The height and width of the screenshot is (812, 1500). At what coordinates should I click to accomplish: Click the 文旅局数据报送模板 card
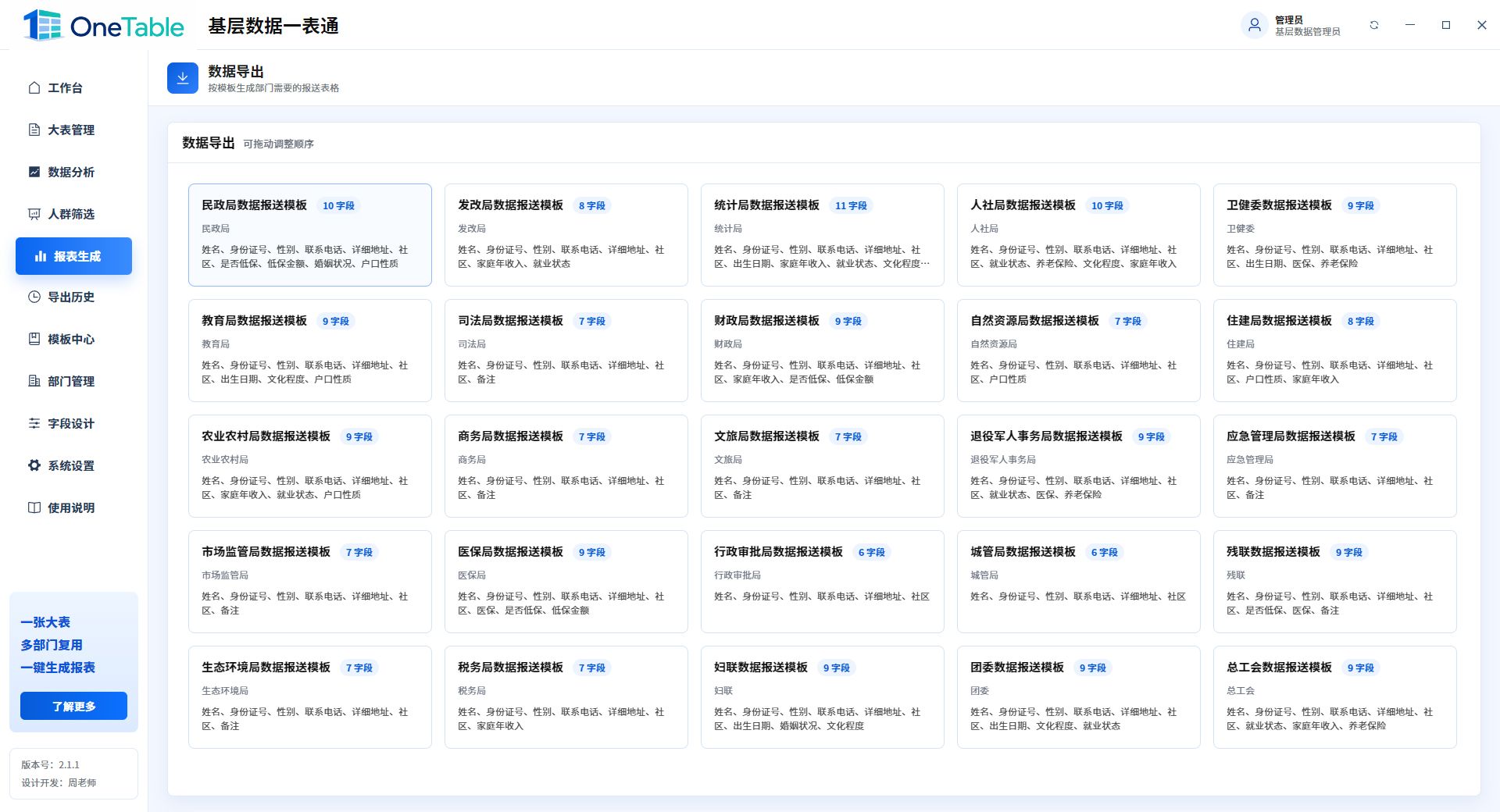pyautogui.click(x=823, y=466)
